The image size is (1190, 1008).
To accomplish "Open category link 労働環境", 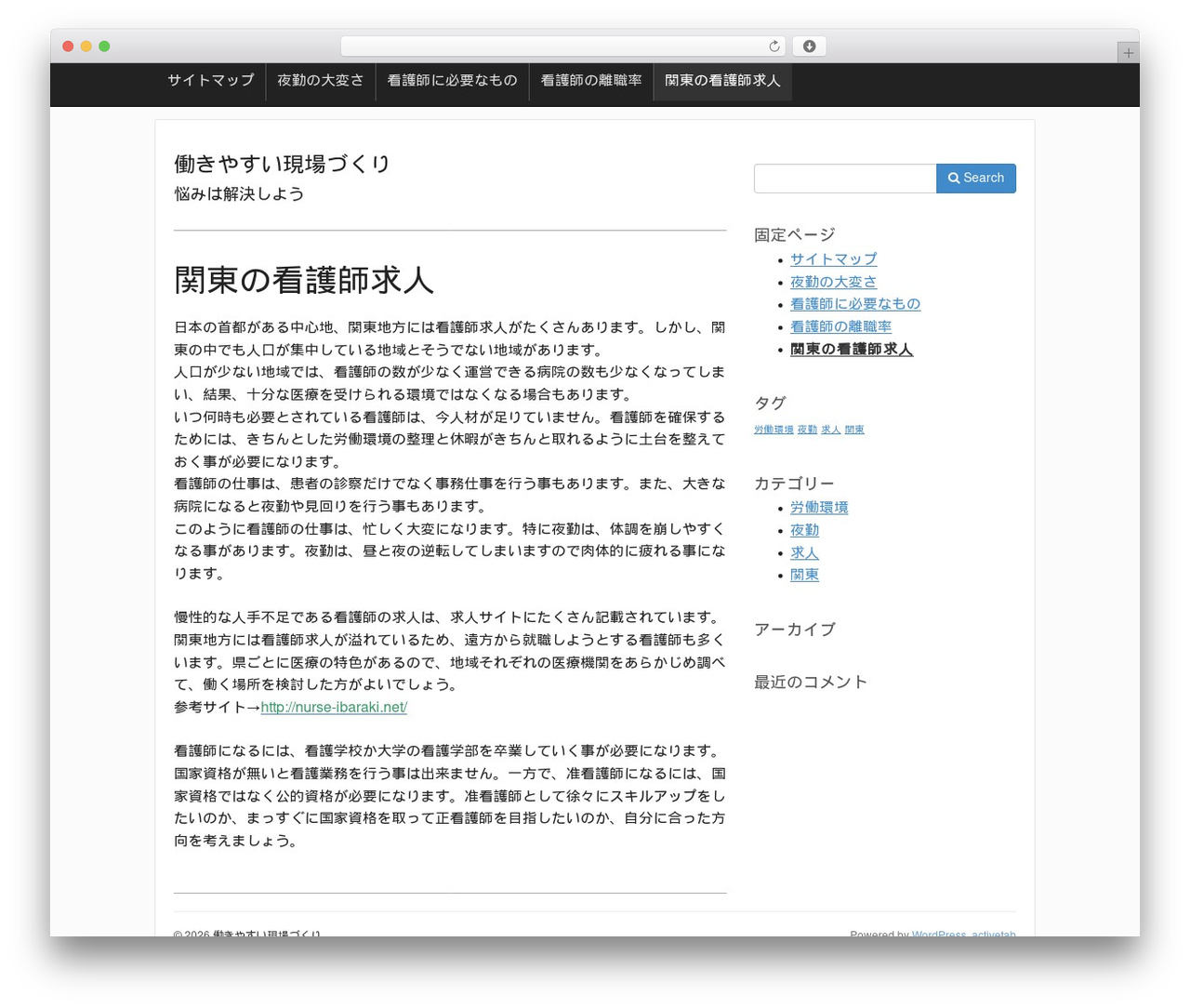I will (819, 508).
